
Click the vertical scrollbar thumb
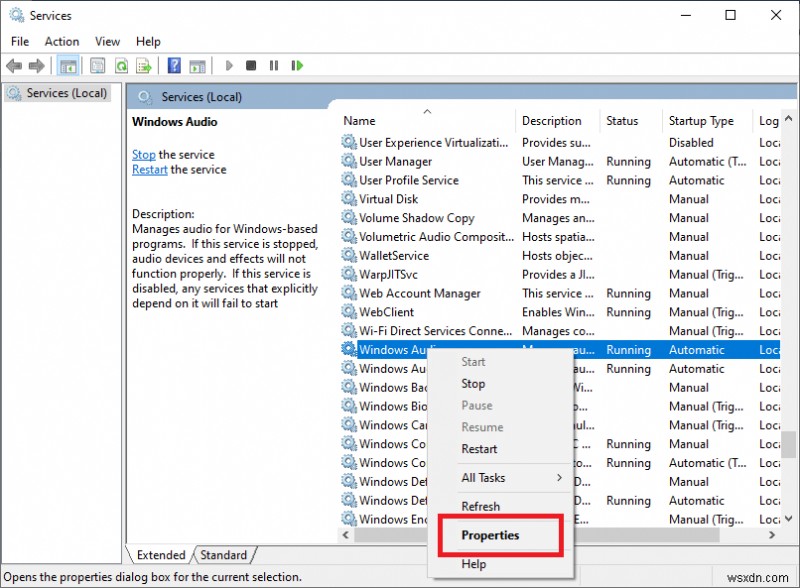(x=789, y=445)
